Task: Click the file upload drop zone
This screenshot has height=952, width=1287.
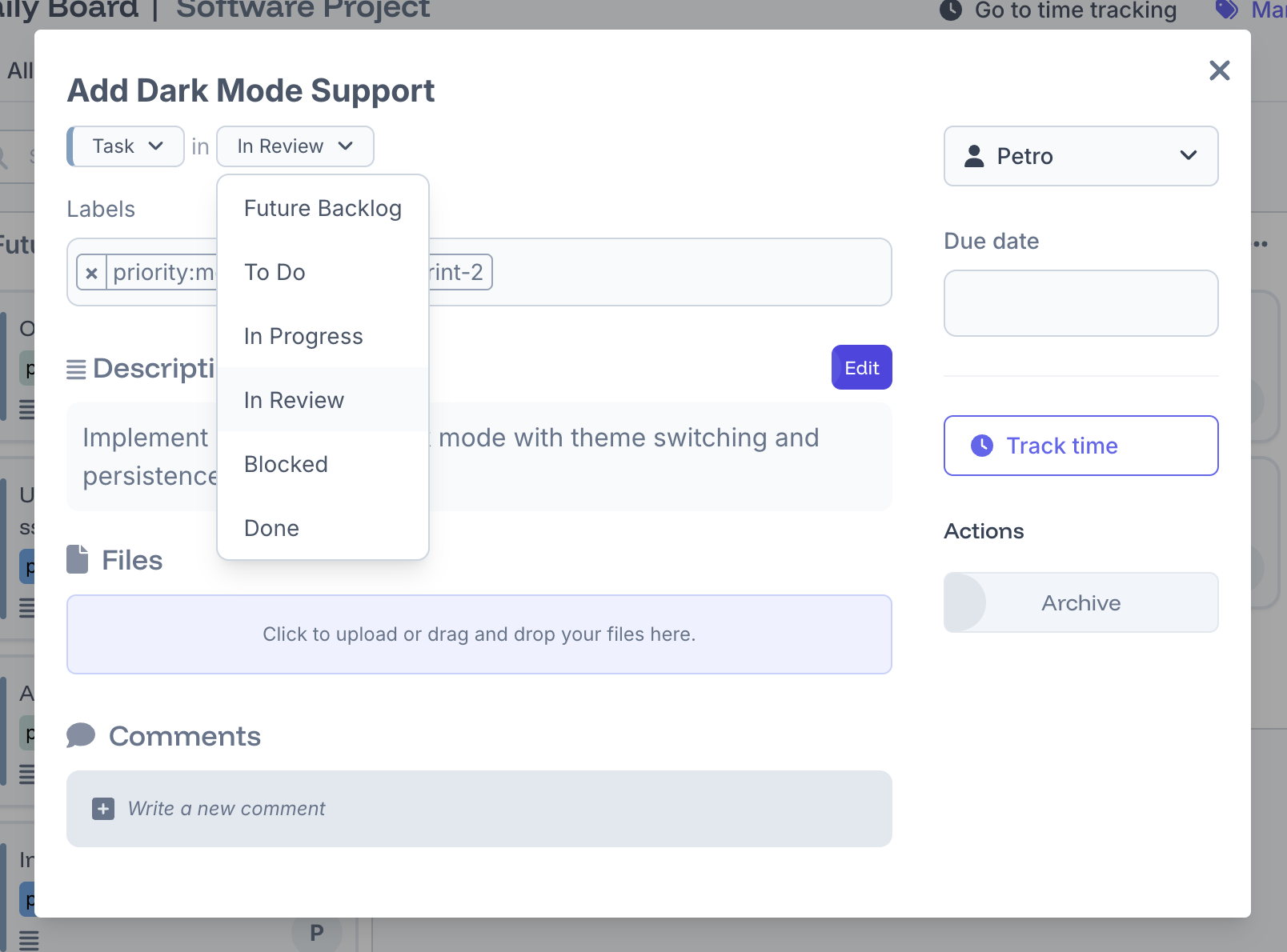Action: click(479, 634)
